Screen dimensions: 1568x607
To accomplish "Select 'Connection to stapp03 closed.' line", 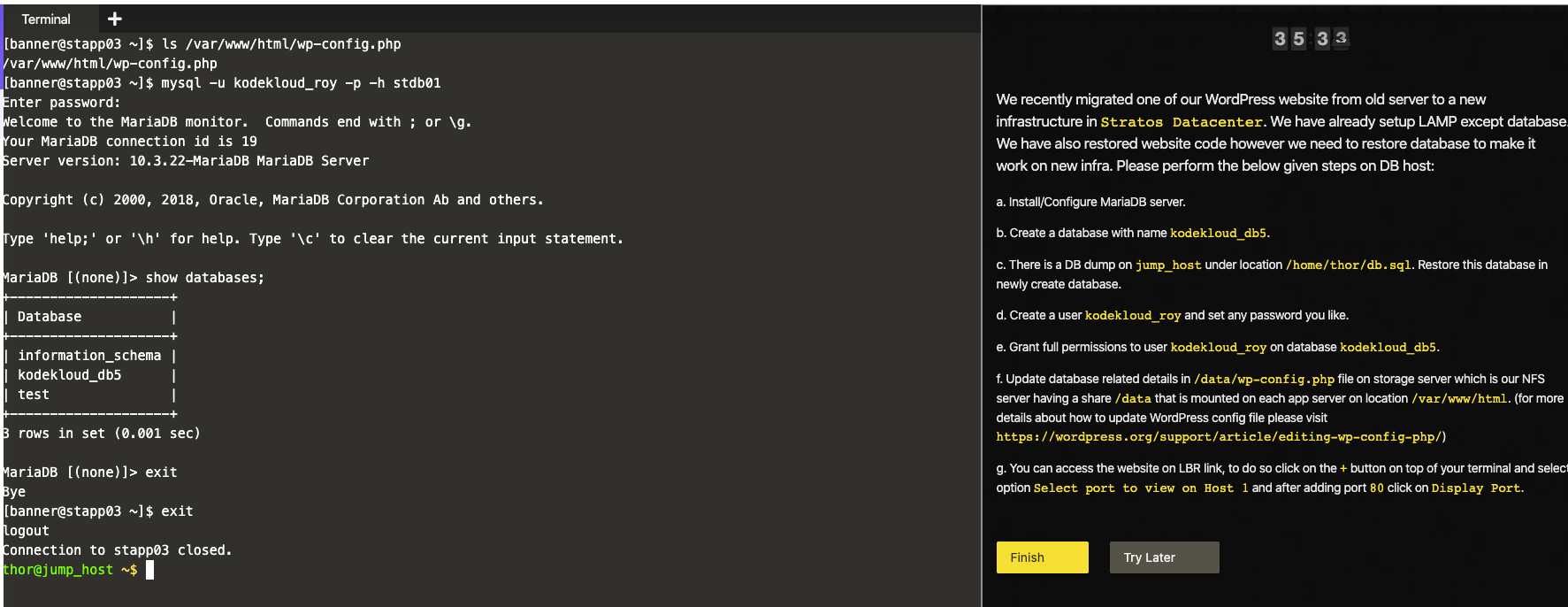I will pos(118,550).
